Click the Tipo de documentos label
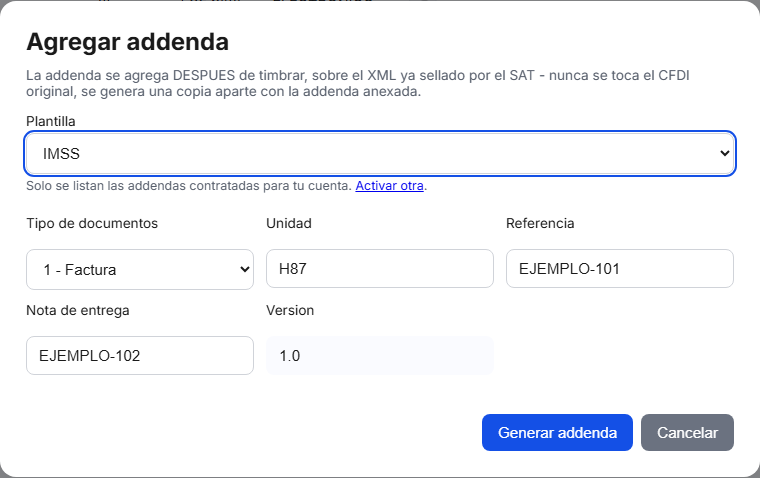760x478 pixels. tap(92, 223)
